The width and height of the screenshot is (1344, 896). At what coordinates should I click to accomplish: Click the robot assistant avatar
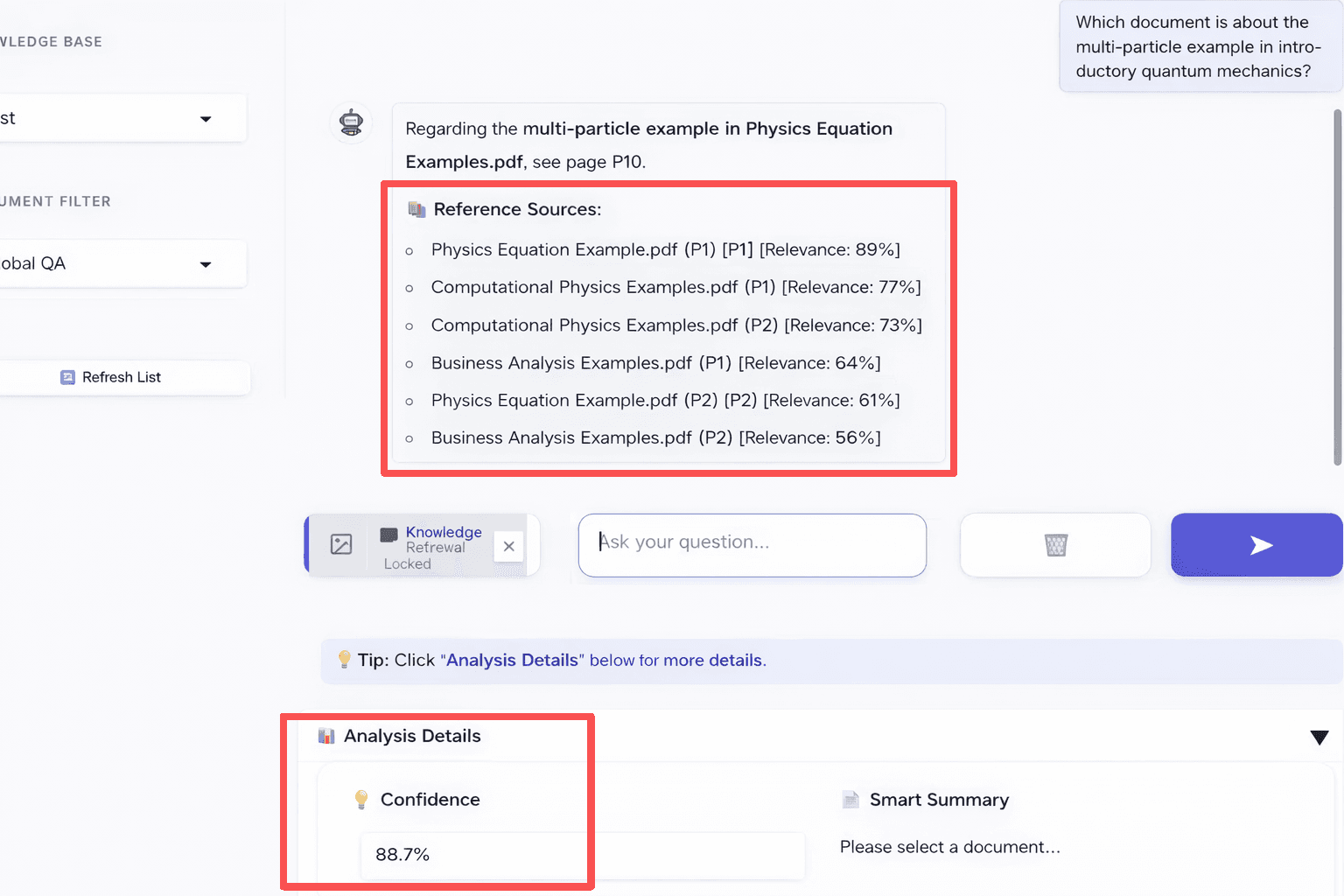[x=351, y=122]
